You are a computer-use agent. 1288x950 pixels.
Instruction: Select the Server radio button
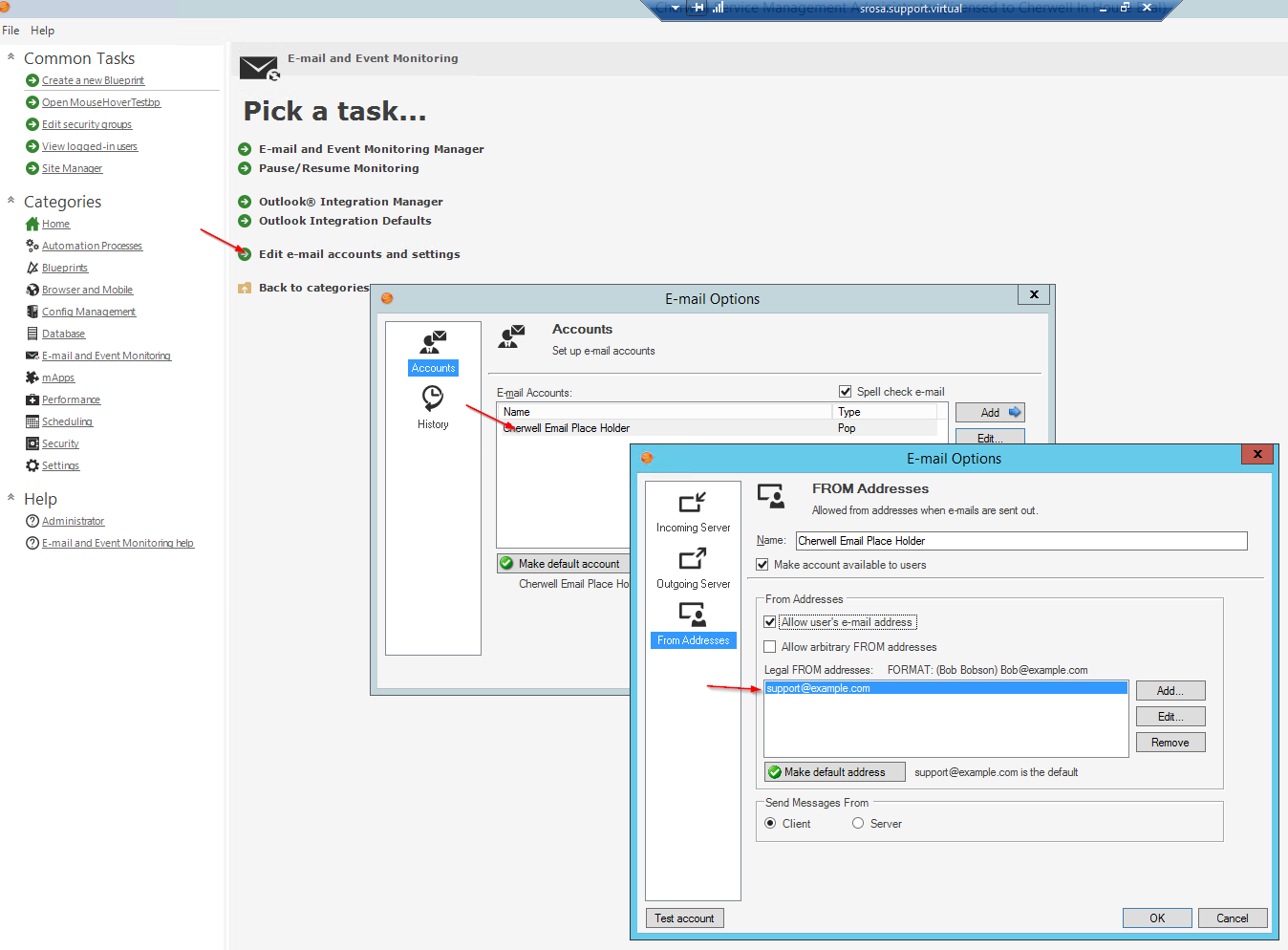[858, 824]
